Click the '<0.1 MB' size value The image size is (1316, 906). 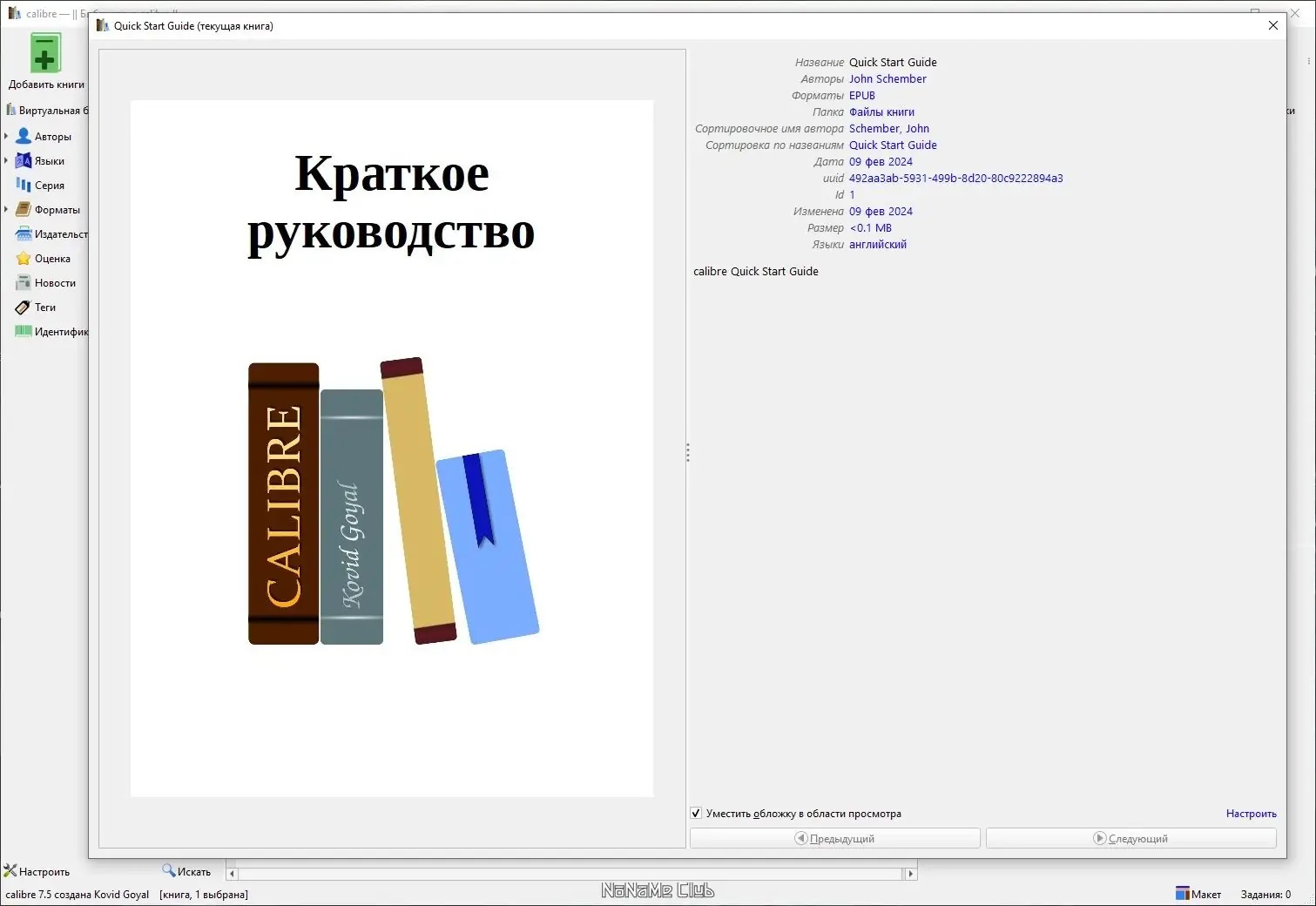pos(870,227)
